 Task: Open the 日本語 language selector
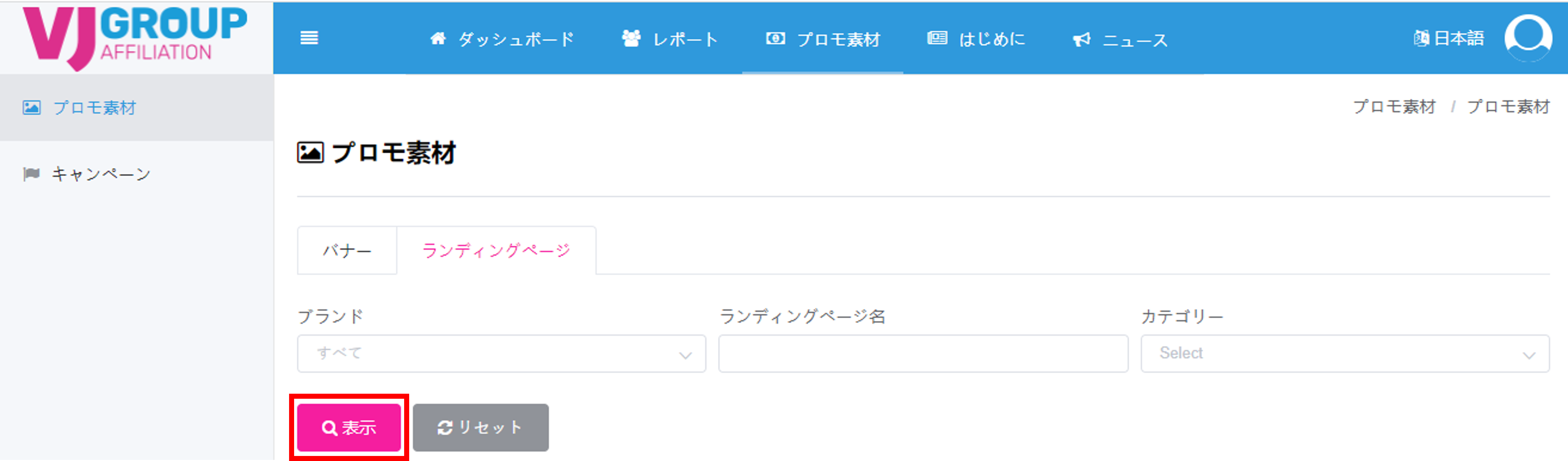1449,39
